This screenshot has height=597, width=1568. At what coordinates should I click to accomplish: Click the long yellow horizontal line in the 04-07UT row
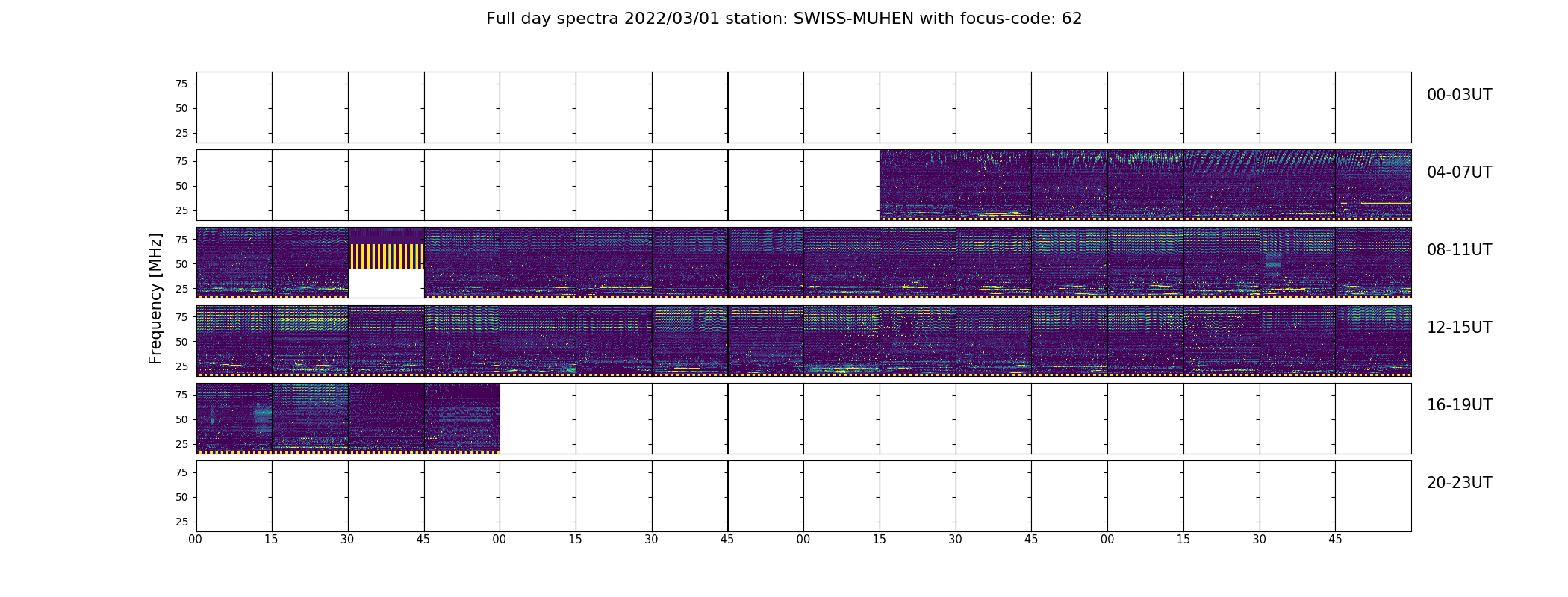[1386, 203]
